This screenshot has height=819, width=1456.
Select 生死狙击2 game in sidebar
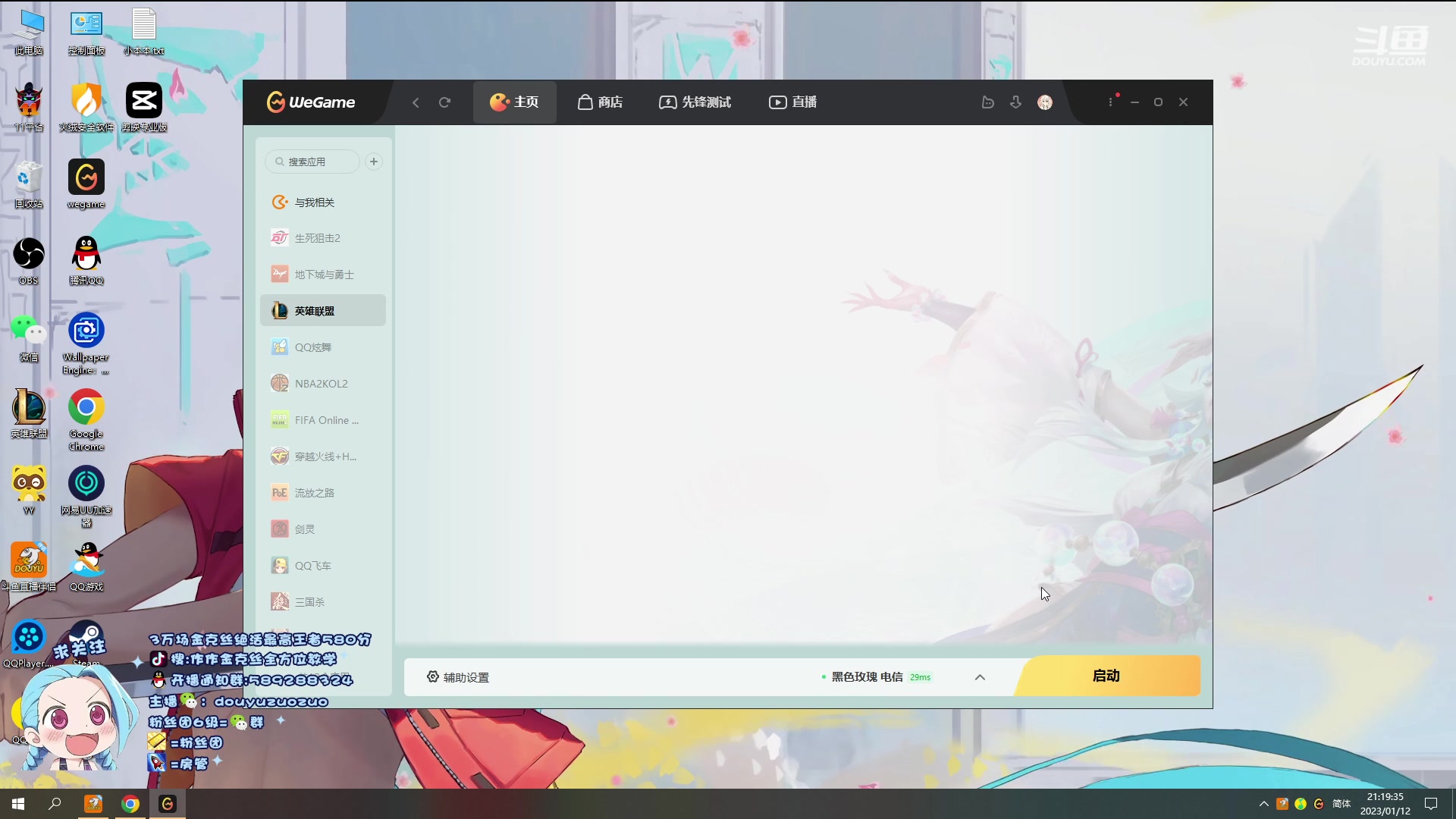coord(323,238)
